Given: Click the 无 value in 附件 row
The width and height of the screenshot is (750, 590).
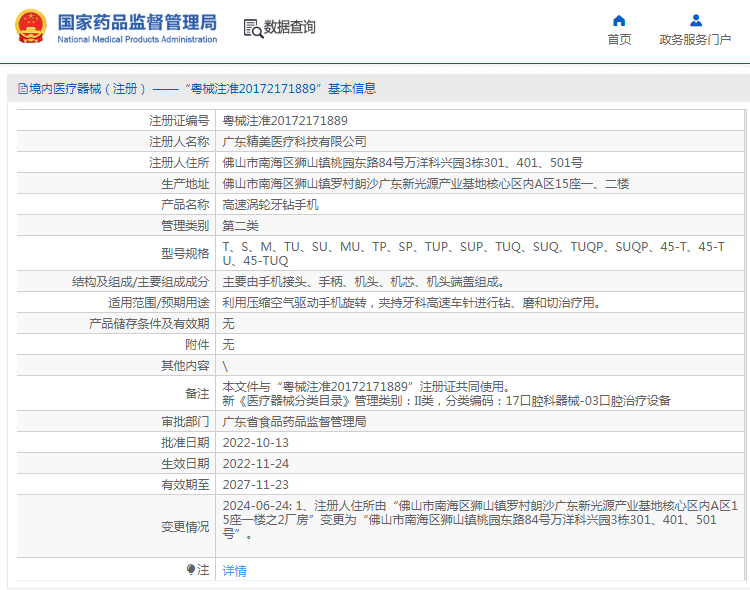Looking at the screenshot, I should pos(228,345).
